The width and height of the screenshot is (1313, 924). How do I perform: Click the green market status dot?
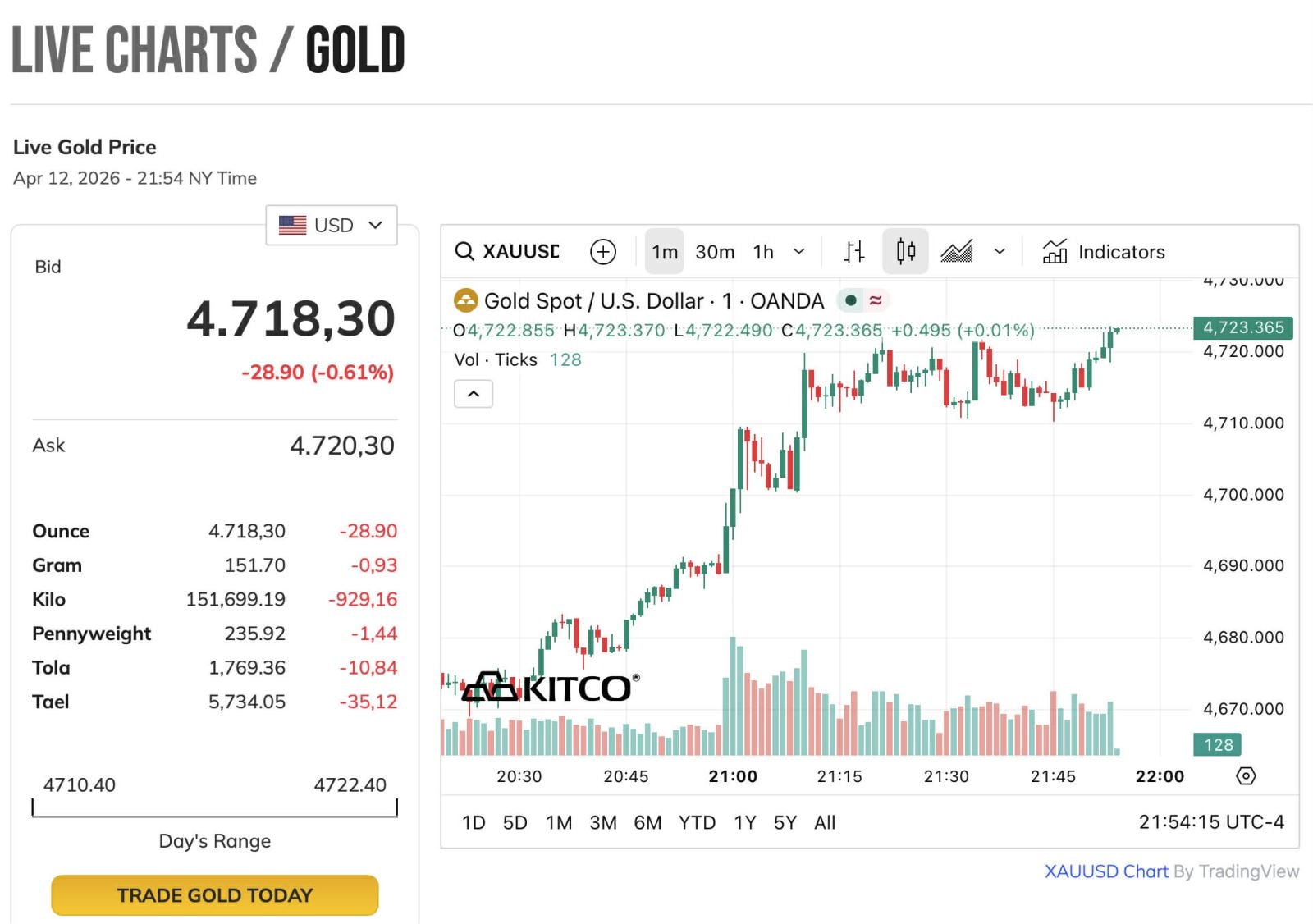pyautogui.click(x=851, y=300)
